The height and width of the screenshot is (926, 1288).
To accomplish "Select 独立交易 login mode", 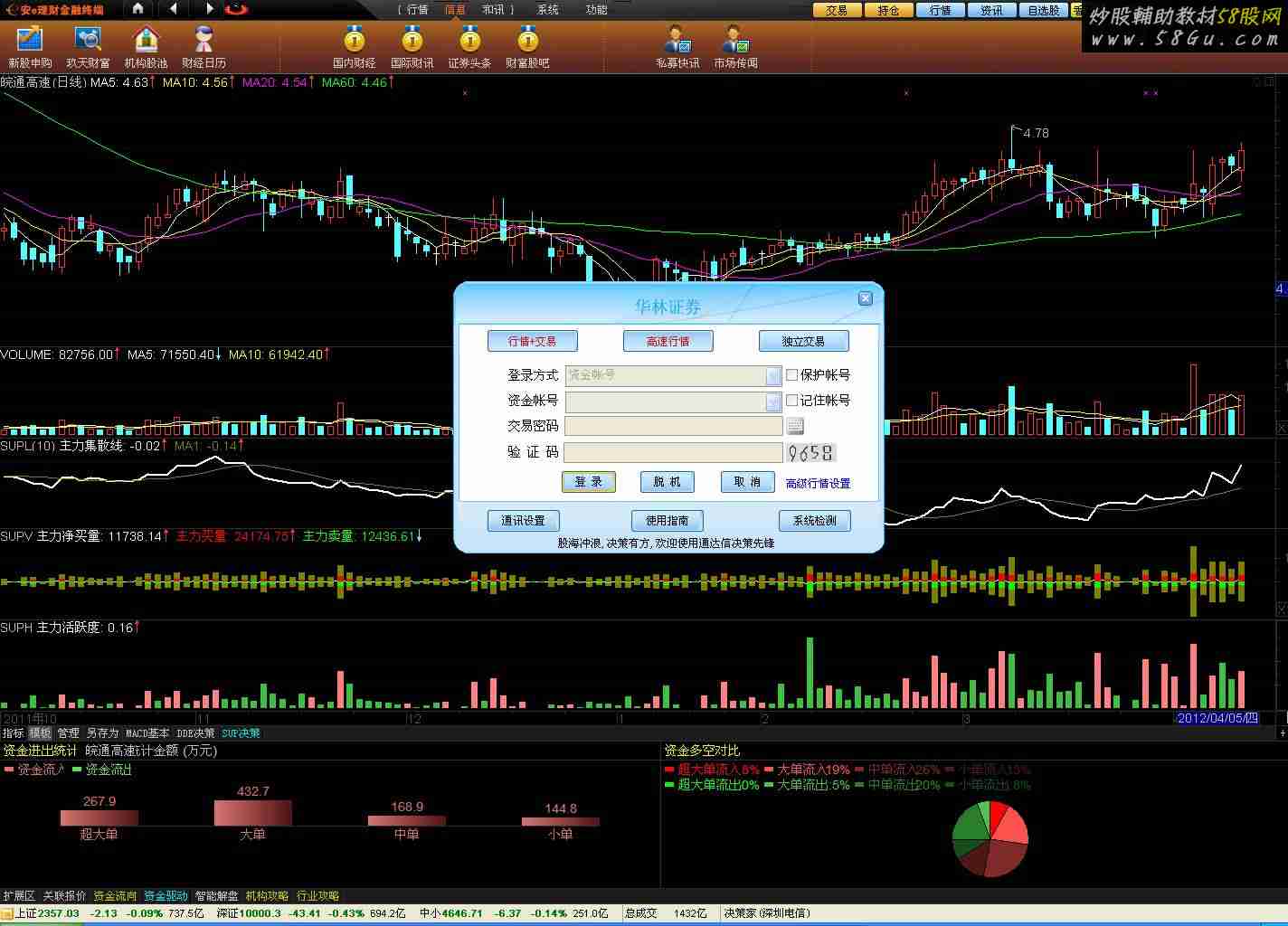I will 804,341.
